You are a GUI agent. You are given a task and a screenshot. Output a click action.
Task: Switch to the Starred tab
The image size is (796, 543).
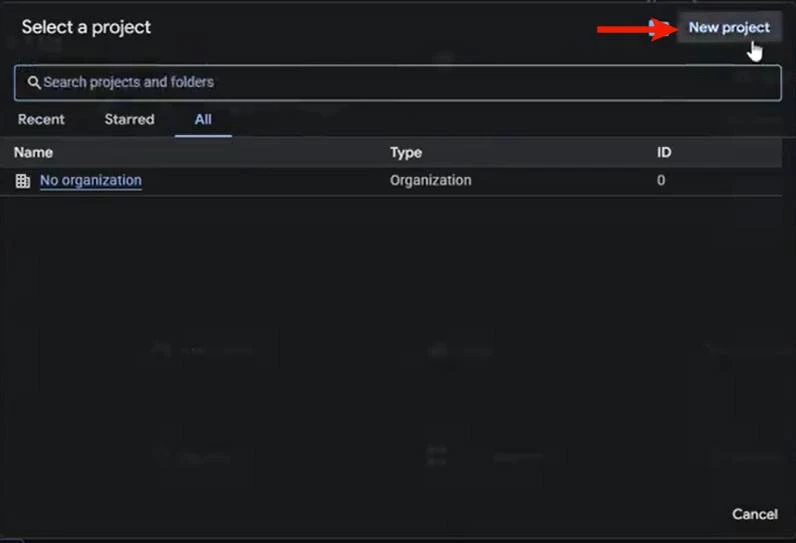(x=129, y=119)
